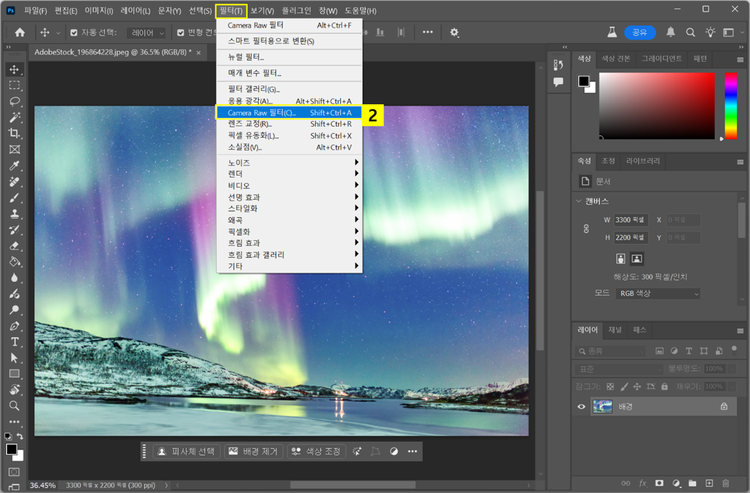Select the Horizontal Type tool
The height and width of the screenshot is (493, 750).
click(x=14, y=342)
